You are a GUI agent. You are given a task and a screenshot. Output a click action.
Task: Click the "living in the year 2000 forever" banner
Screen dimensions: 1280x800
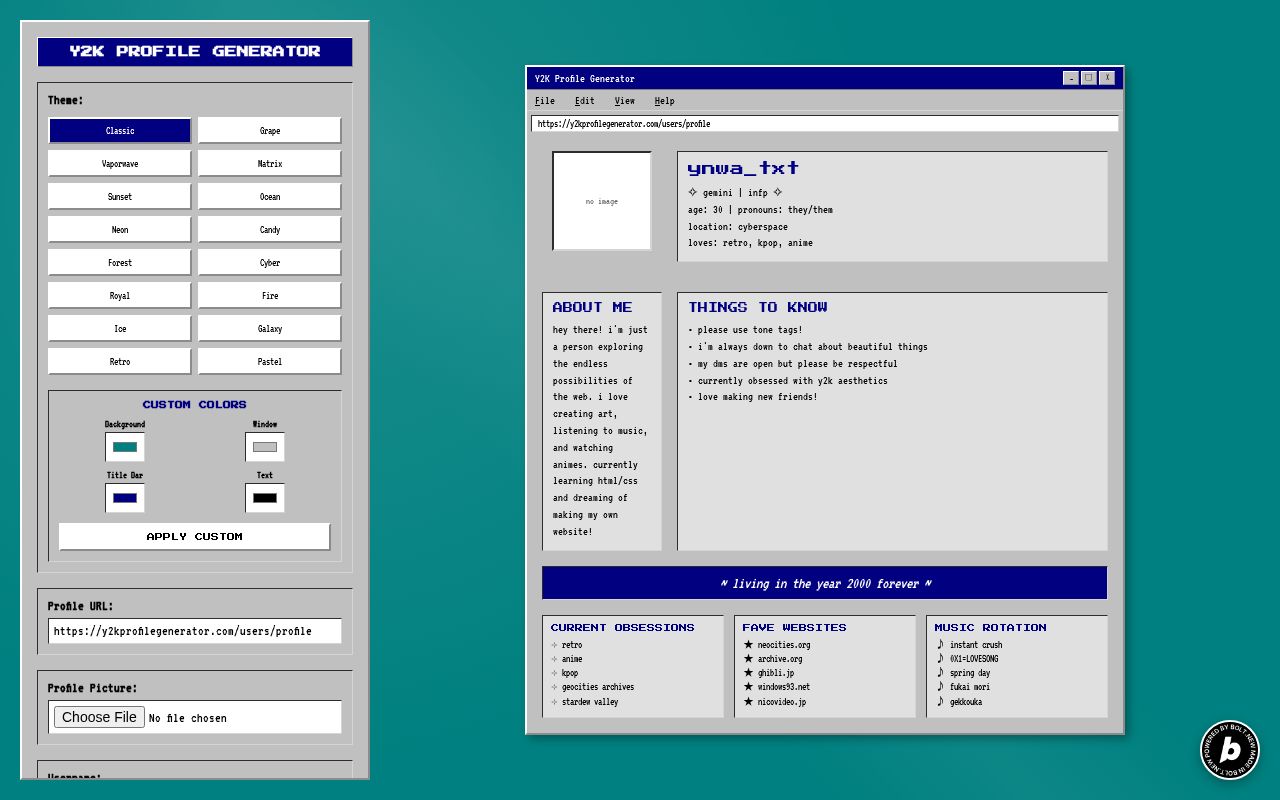(x=825, y=583)
